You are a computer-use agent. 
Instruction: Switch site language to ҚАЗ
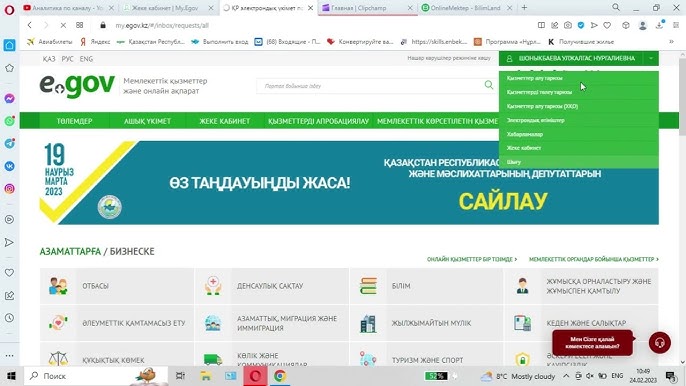coord(49,59)
